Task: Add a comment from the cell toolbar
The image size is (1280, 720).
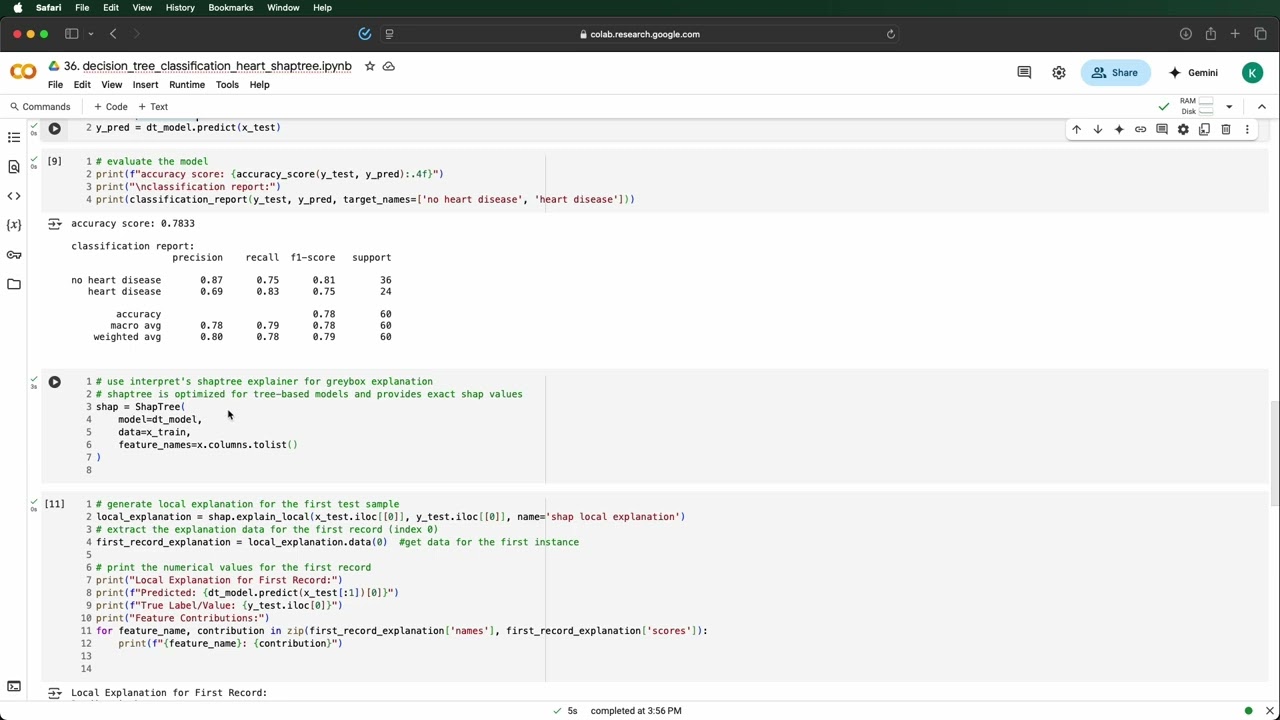Action: (x=1162, y=129)
